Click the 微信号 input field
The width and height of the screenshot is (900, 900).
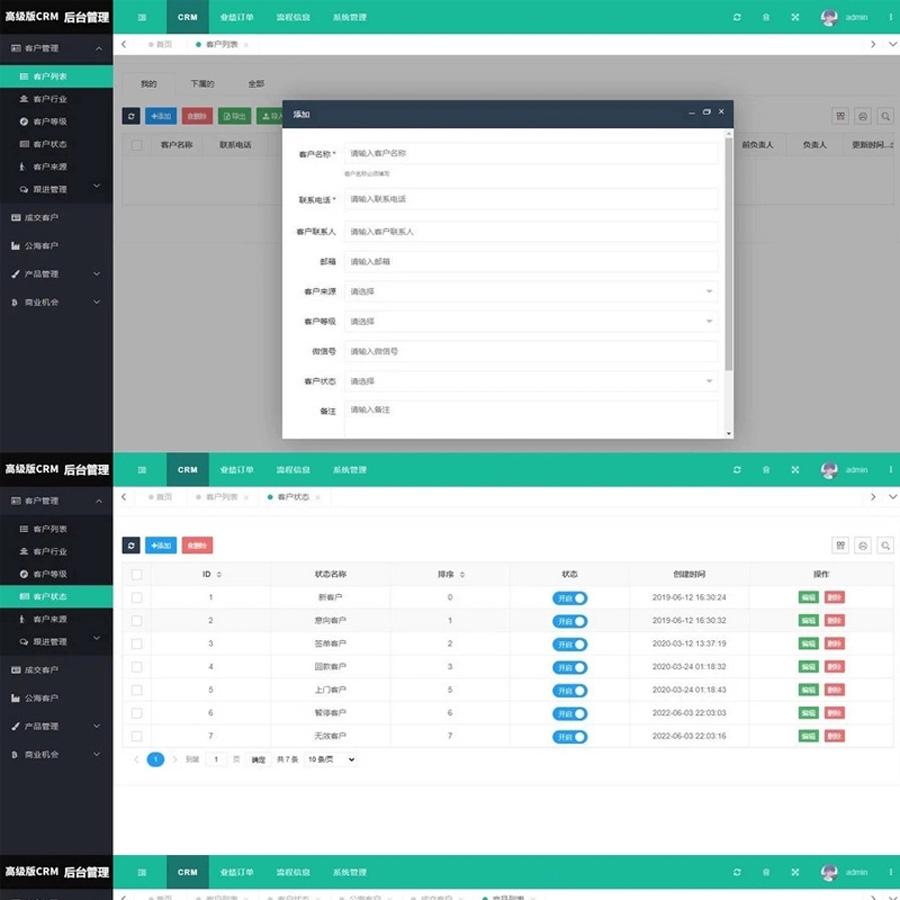pos(530,352)
